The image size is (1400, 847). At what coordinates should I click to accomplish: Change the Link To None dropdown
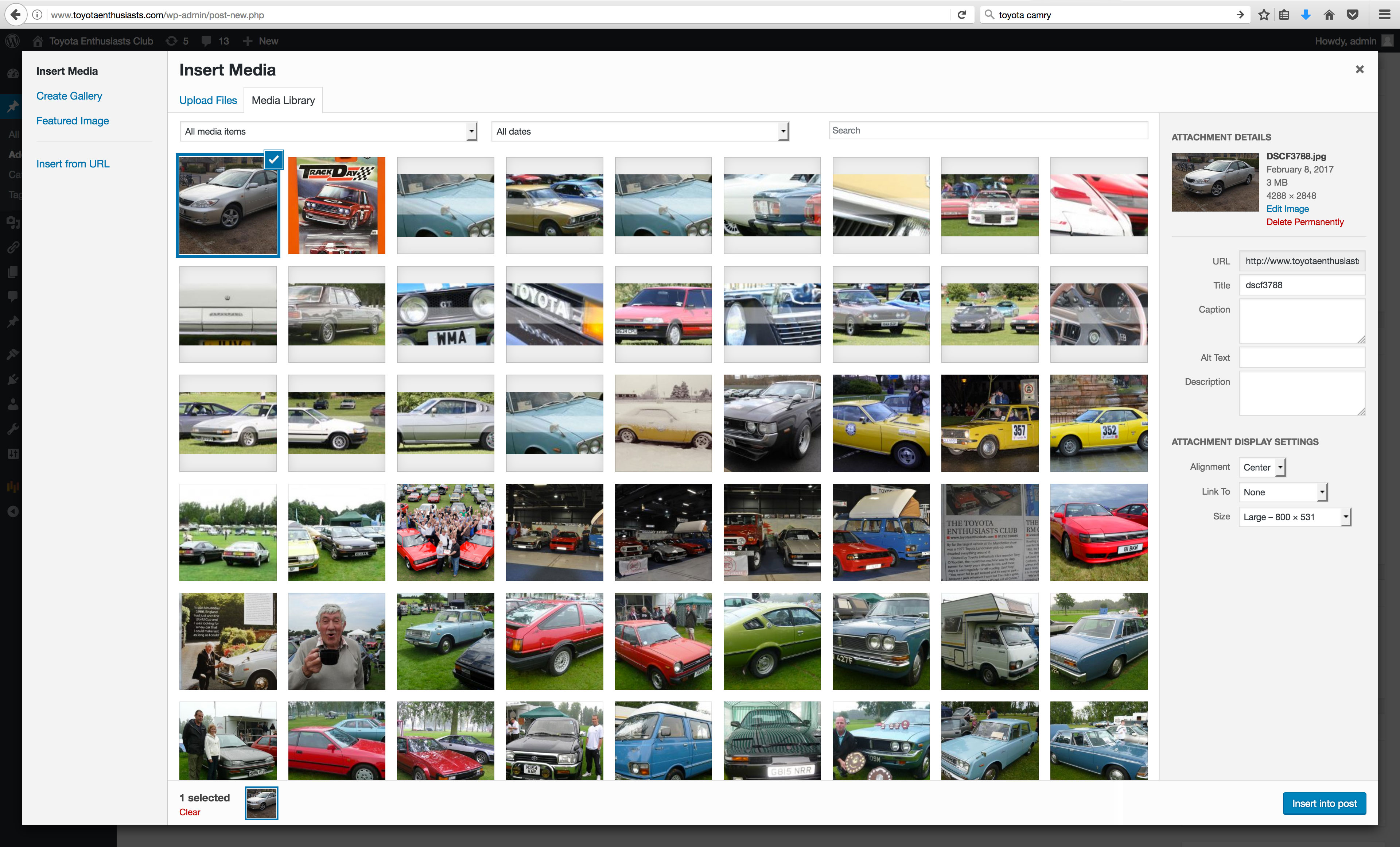pos(1282,492)
